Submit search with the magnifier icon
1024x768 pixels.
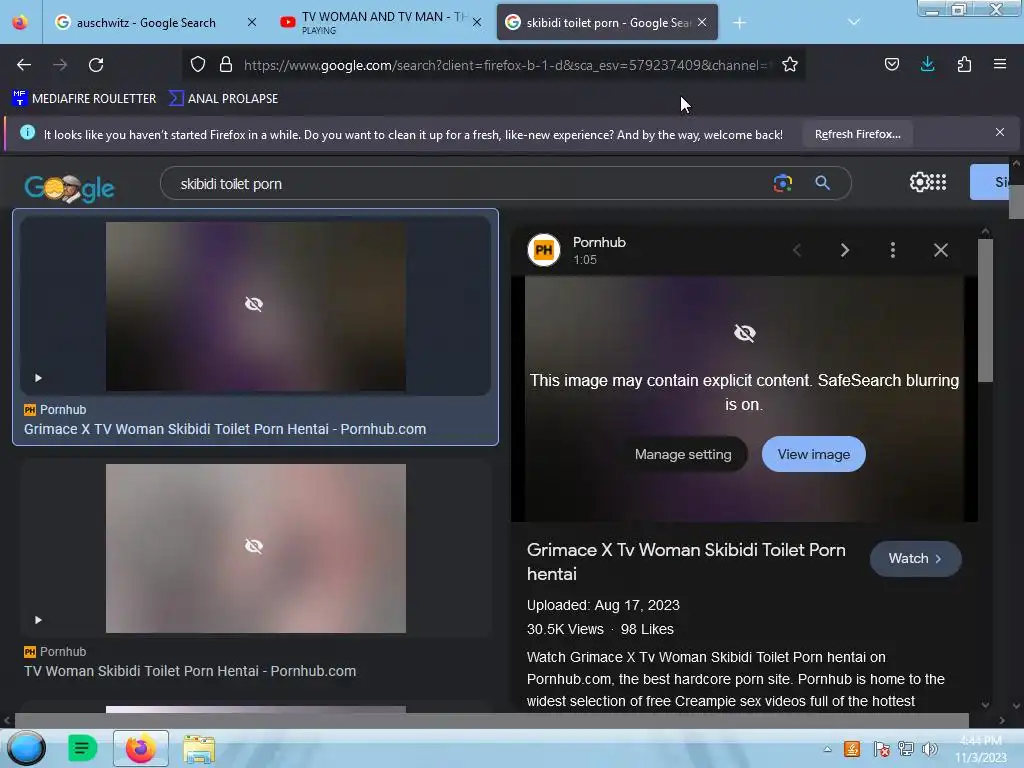point(822,183)
